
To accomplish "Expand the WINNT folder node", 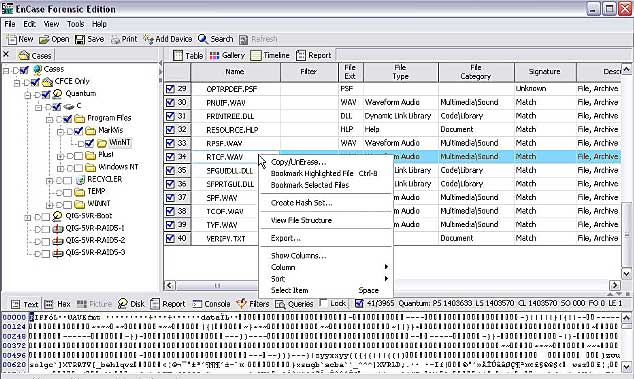I will tap(49, 205).
